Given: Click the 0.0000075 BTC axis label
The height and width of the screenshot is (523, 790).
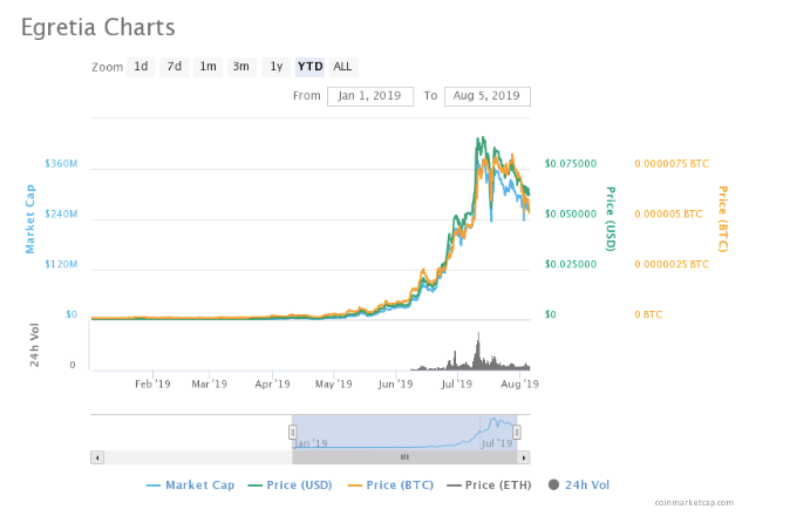Looking at the screenshot, I should [x=672, y=164].
